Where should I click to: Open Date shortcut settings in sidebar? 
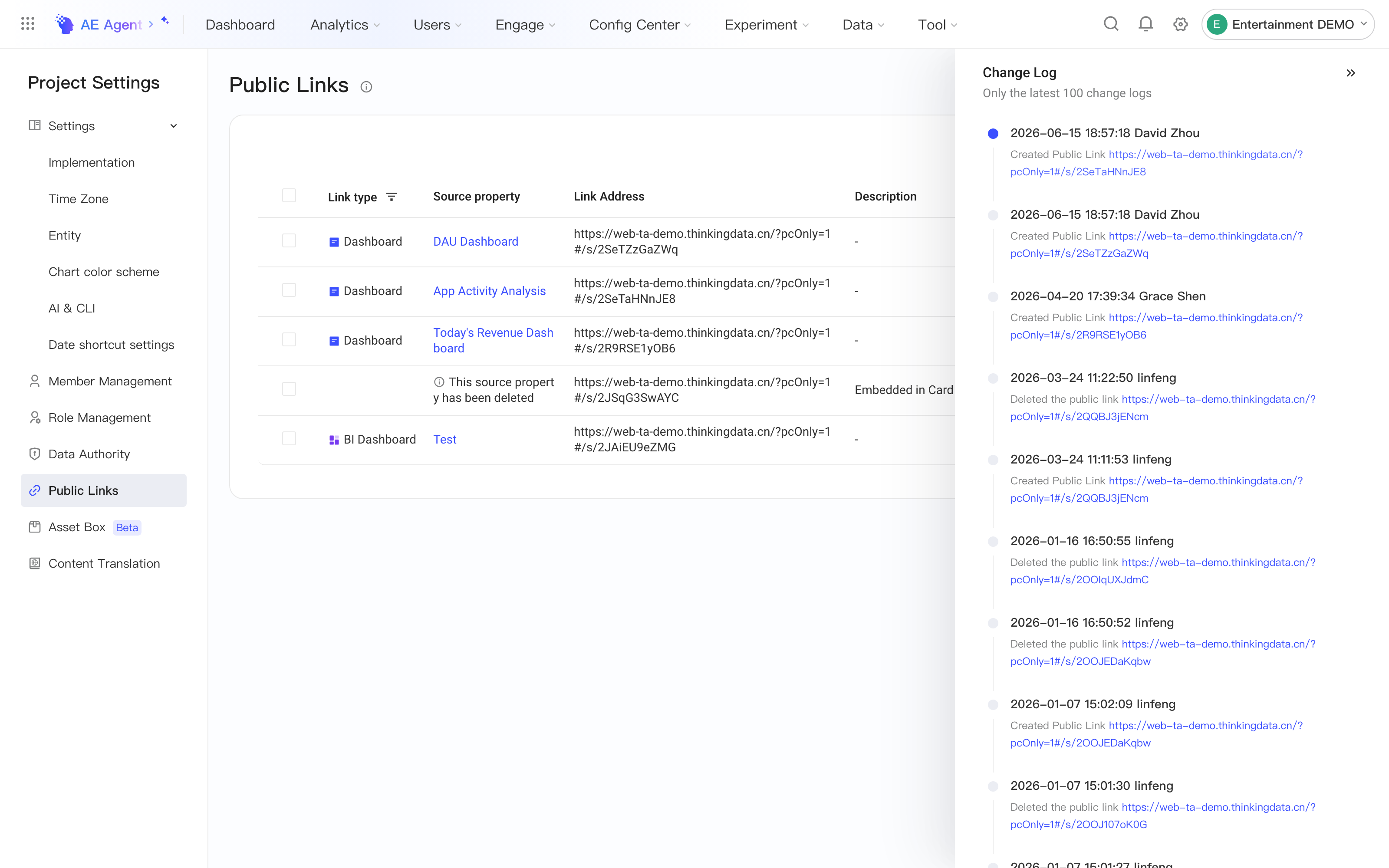tap(112, 345)
